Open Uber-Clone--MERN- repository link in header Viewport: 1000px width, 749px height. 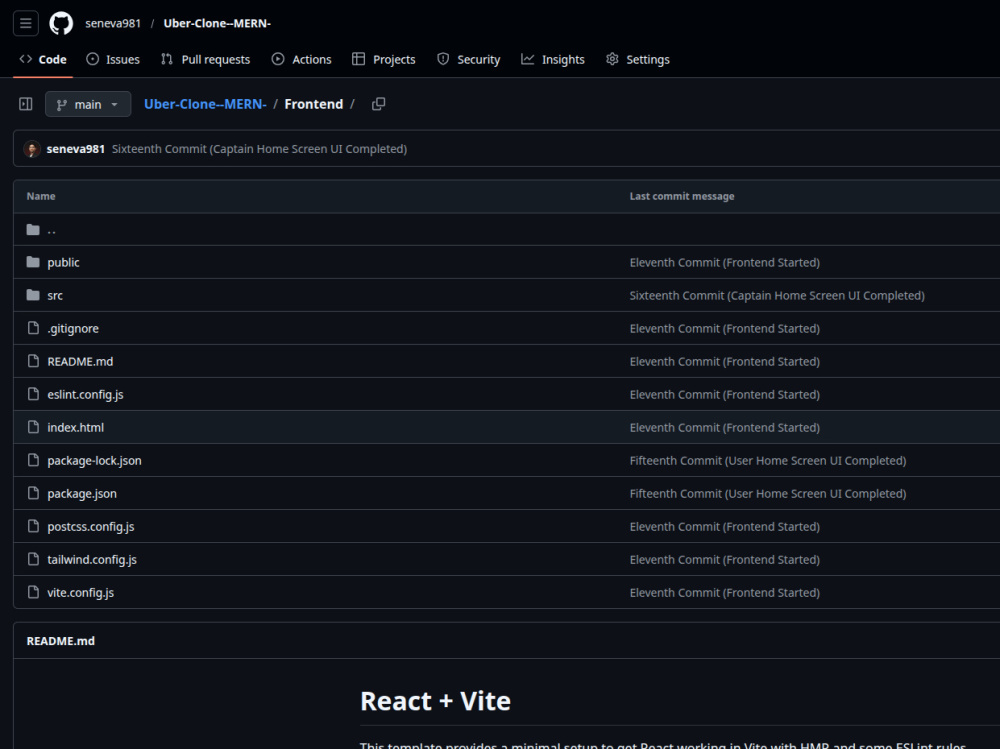tap(217, 24)
